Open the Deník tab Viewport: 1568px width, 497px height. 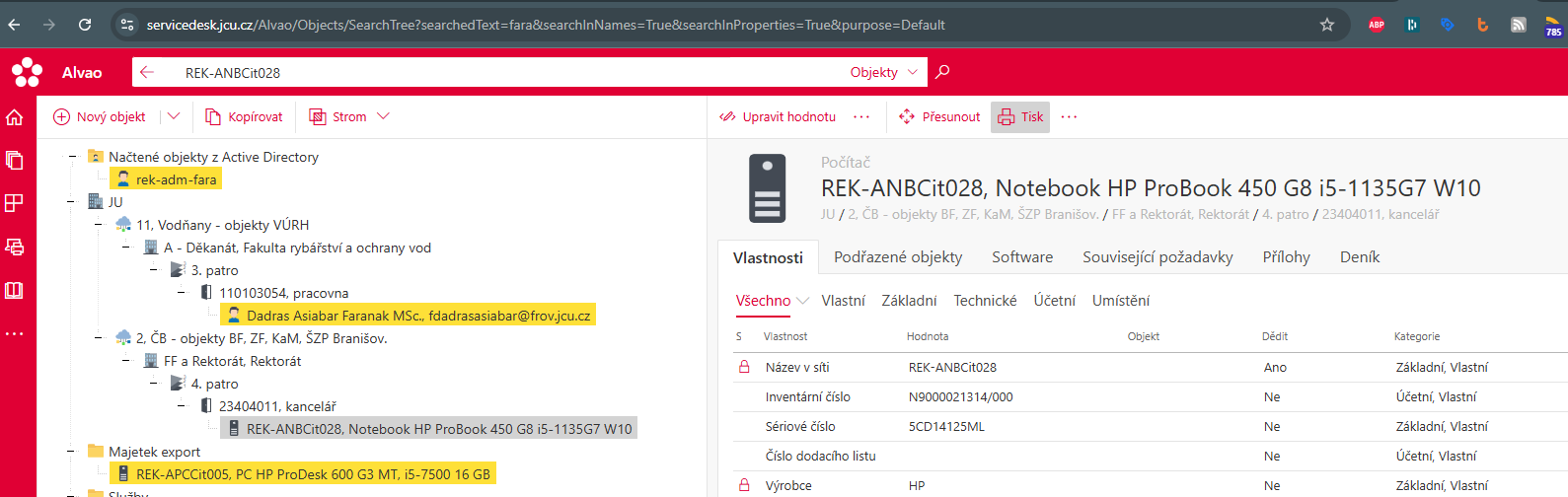[x=1359, y=256]
